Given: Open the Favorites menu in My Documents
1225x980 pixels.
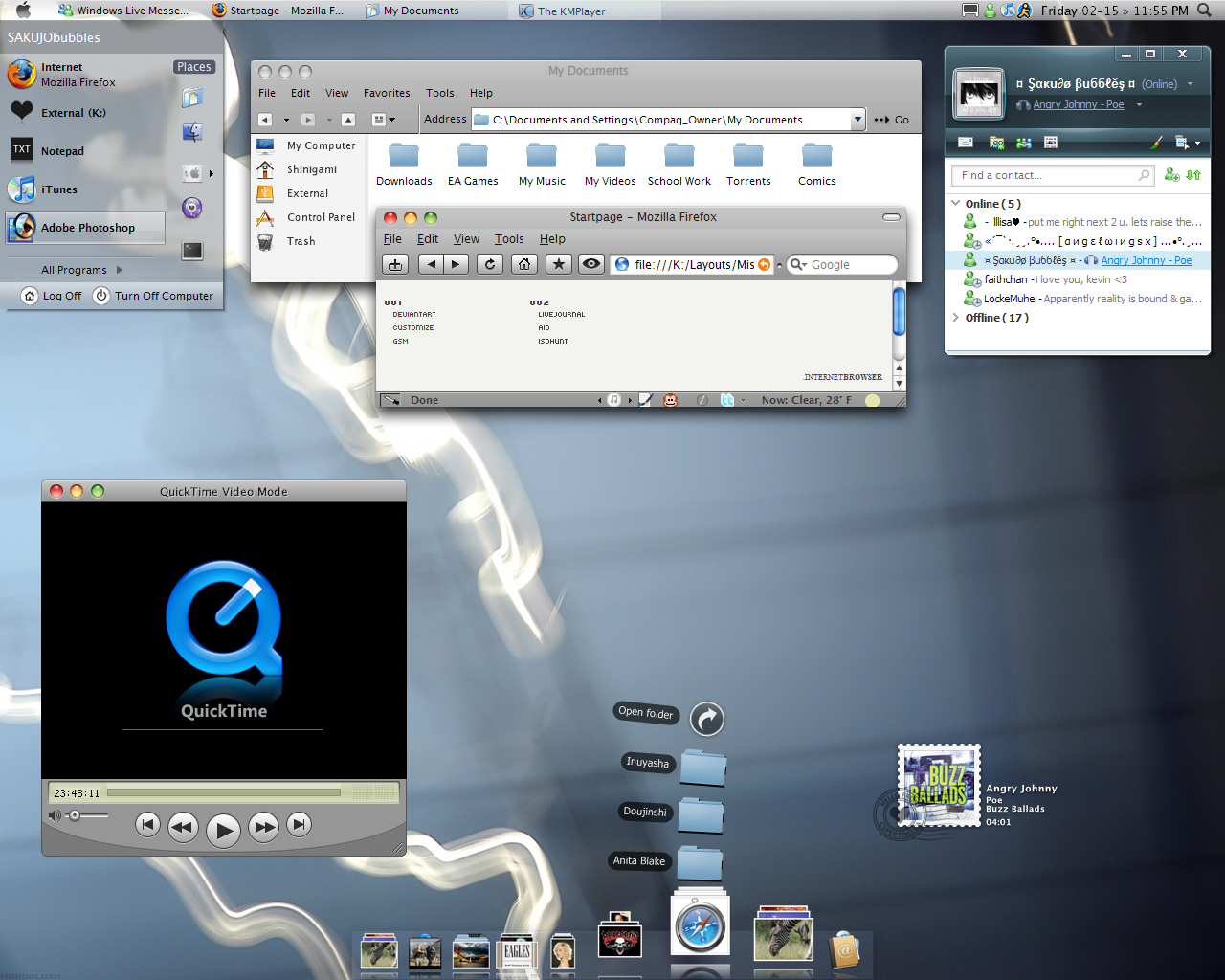Looking at the screenshot, I should pos(387,93).
